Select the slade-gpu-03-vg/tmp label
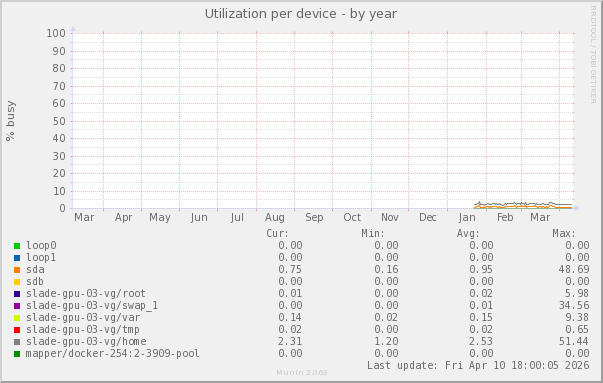 point(83,330)
